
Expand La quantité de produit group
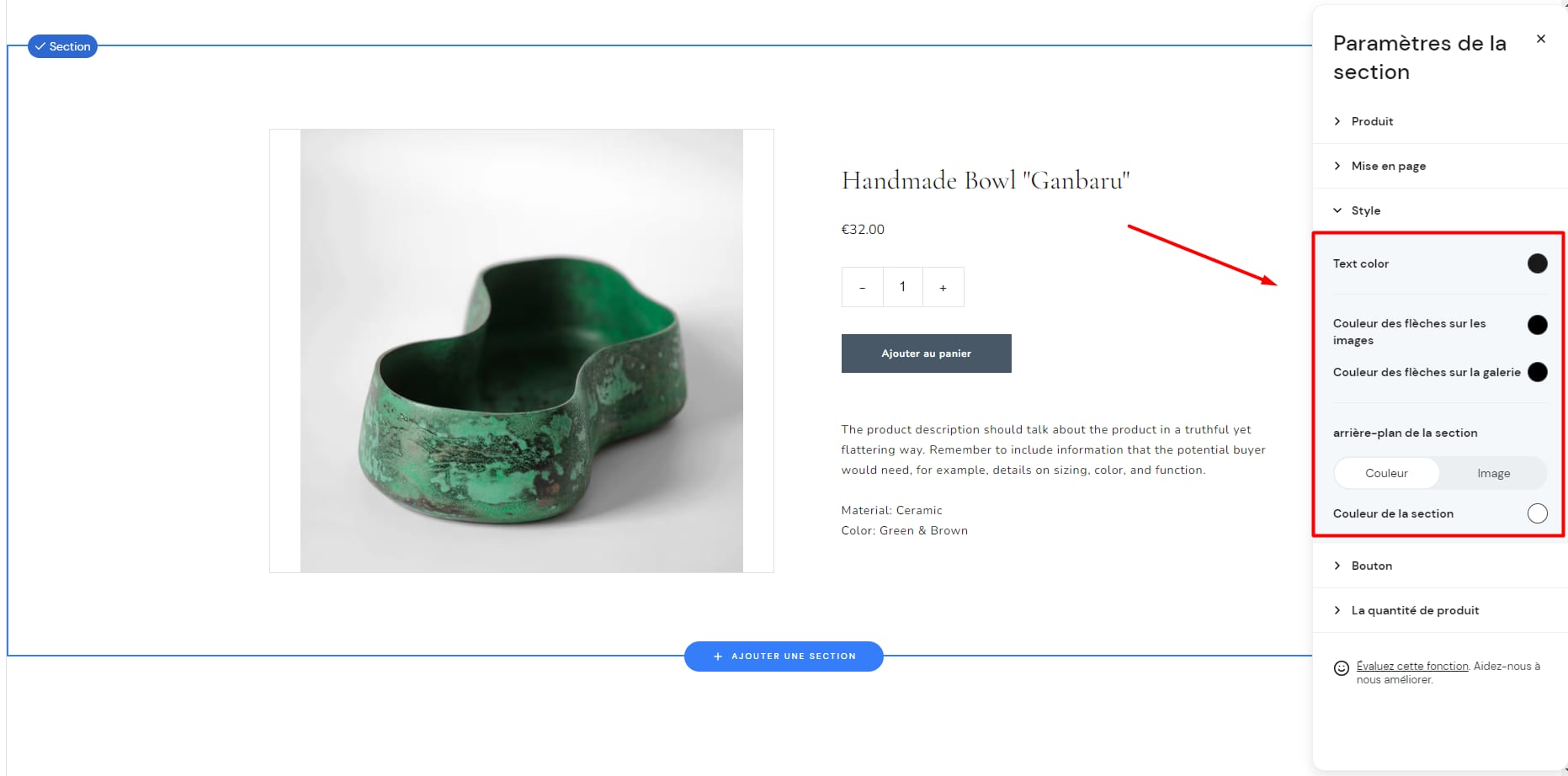pyautogui.click(x=1414, y=610)
